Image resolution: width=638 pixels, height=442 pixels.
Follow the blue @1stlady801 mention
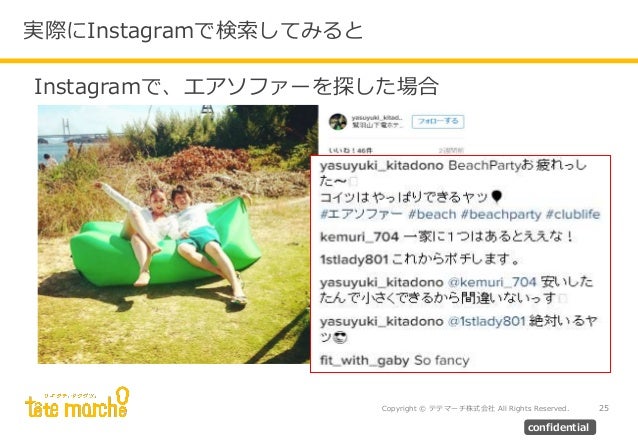pyautogui.click(x=487, y=321)
